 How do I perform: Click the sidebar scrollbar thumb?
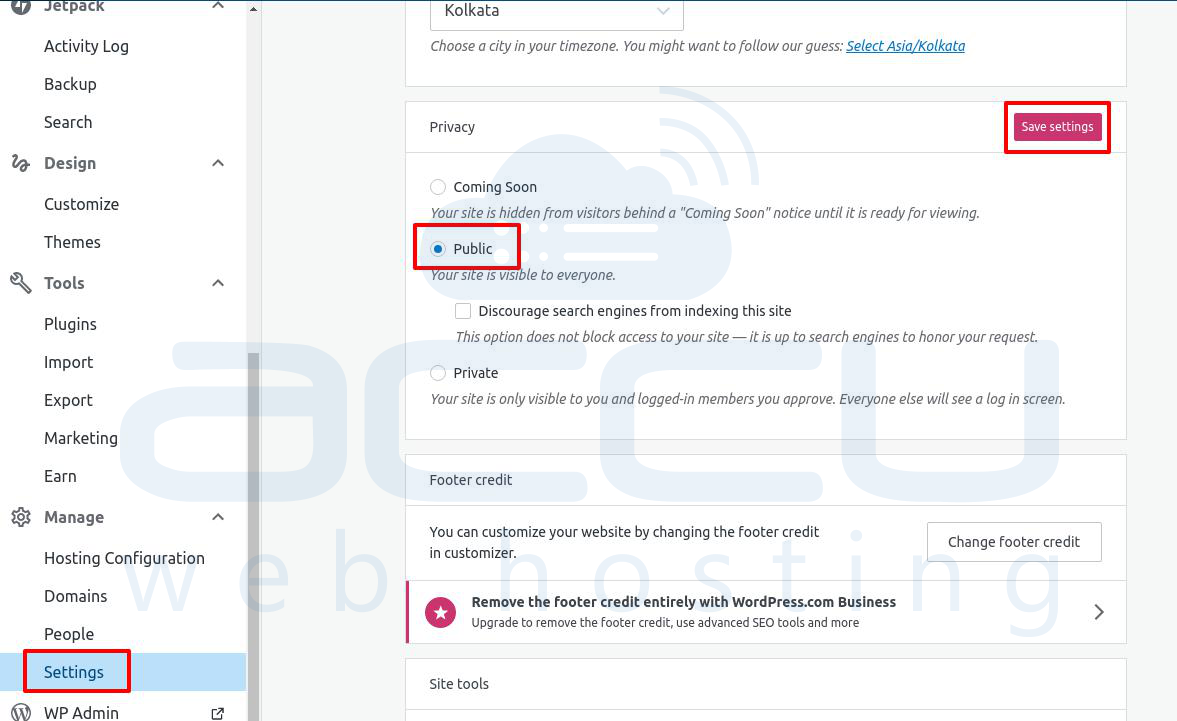click(x=254, y=536)
